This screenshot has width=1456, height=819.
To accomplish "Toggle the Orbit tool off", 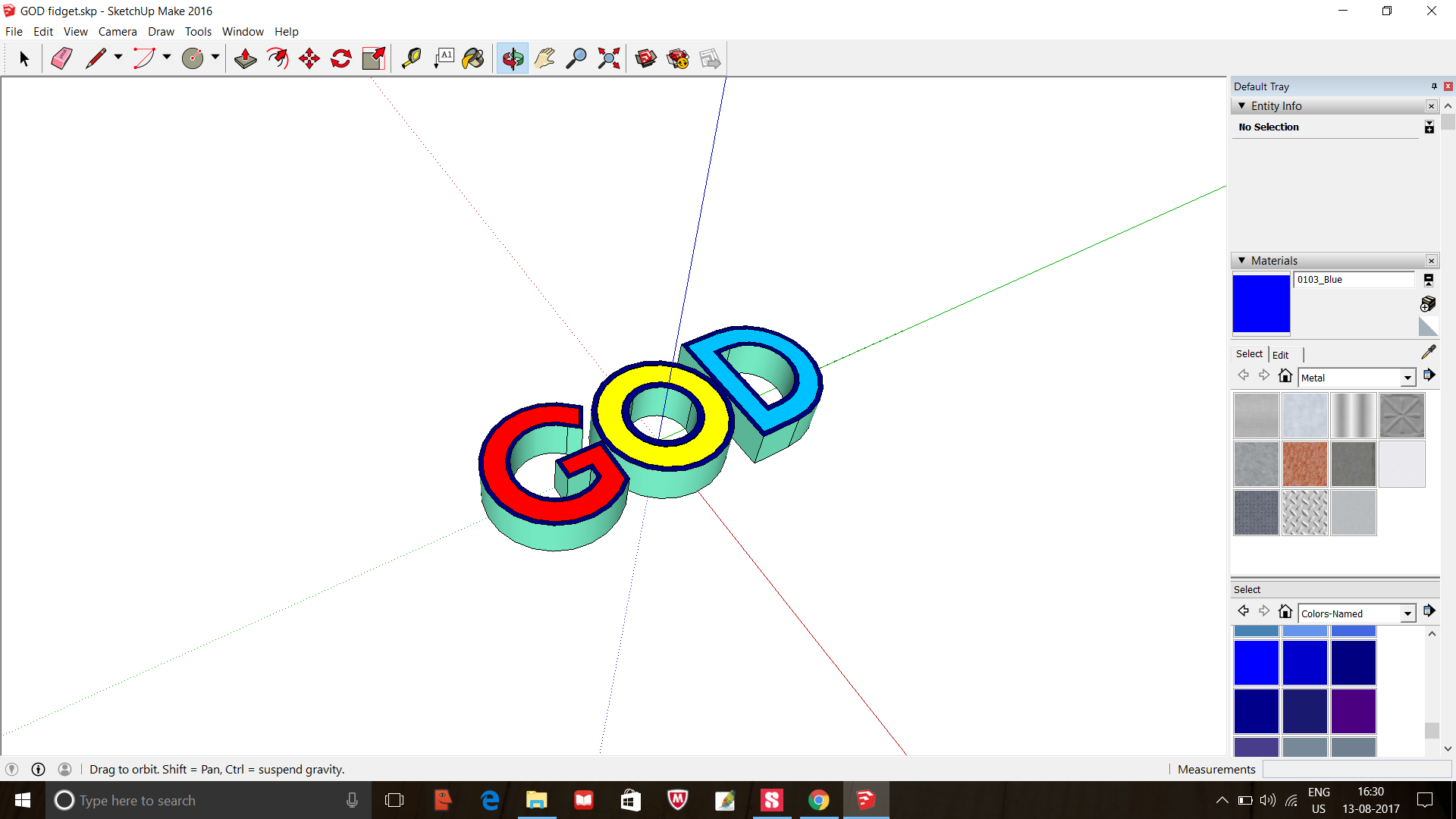I will pos(512,58).
